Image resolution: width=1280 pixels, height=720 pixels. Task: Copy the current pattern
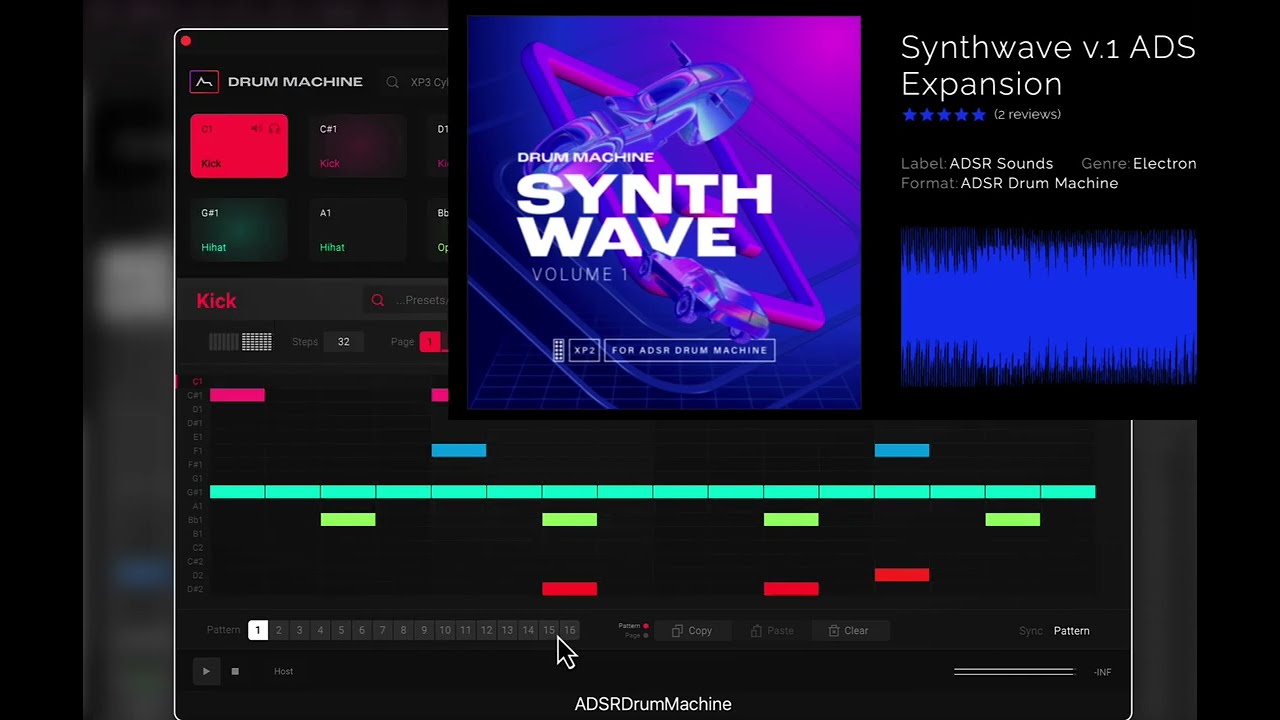pos(693,631)
